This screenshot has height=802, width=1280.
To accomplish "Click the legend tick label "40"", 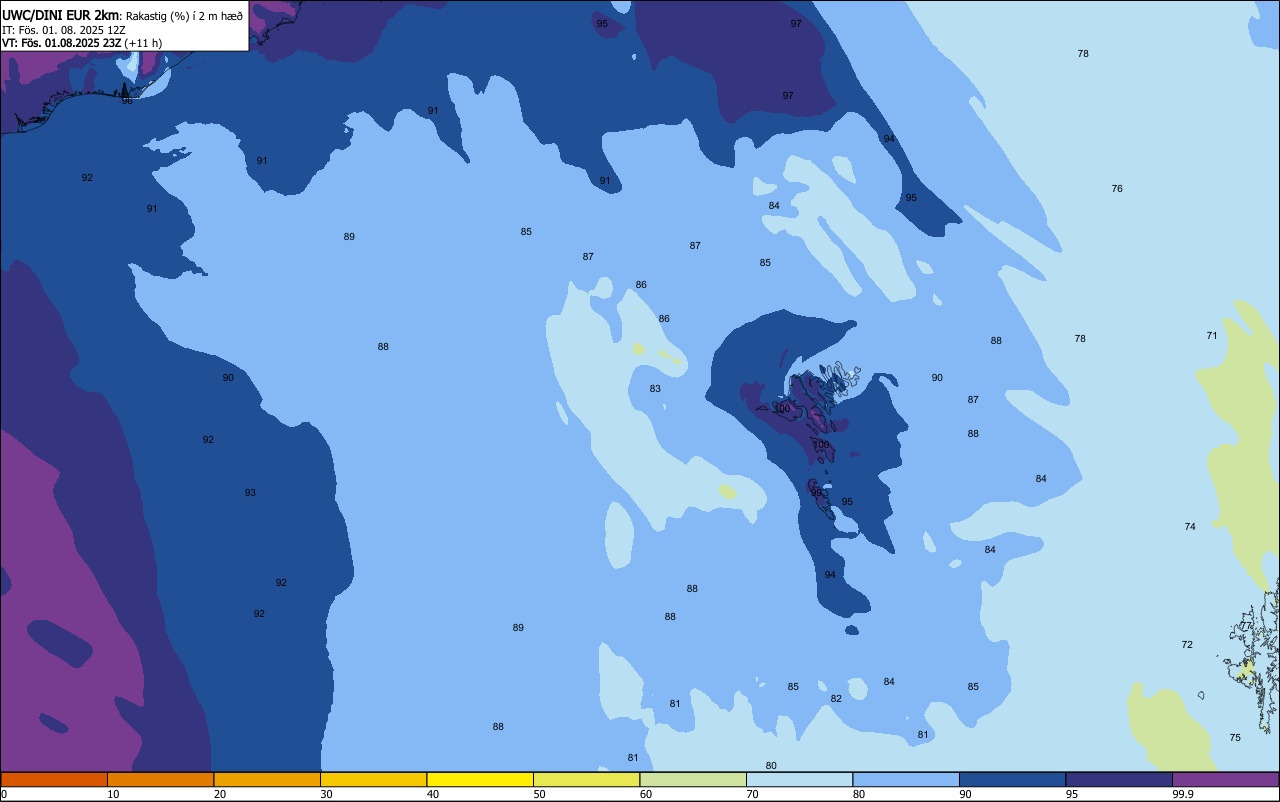I will (433, 794).
